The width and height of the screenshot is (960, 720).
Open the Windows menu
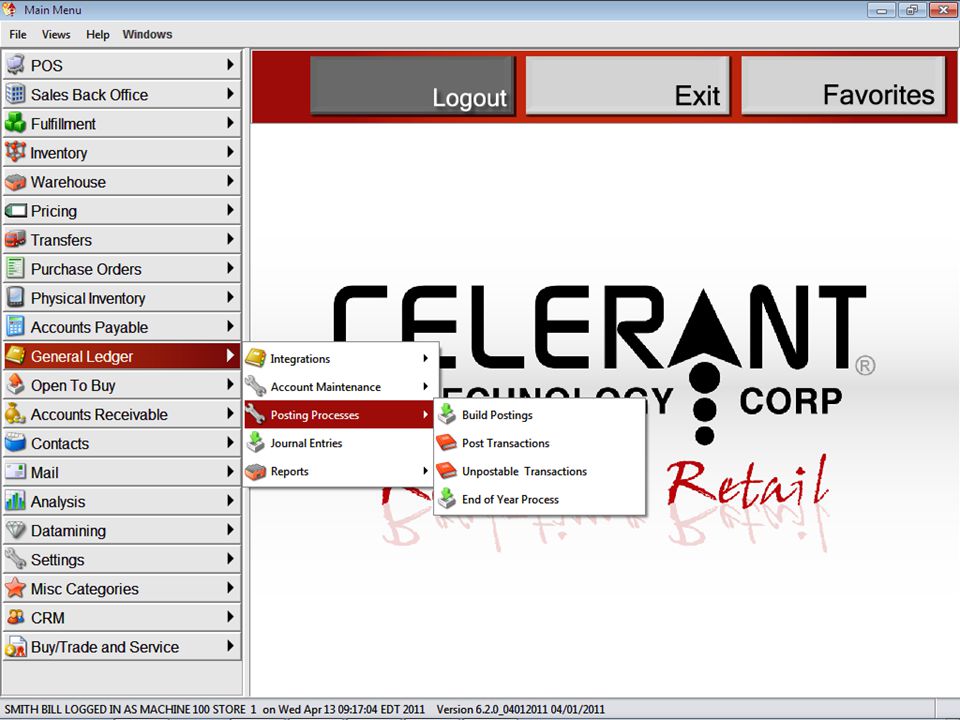pyautogui.click(x=147, y=34)
